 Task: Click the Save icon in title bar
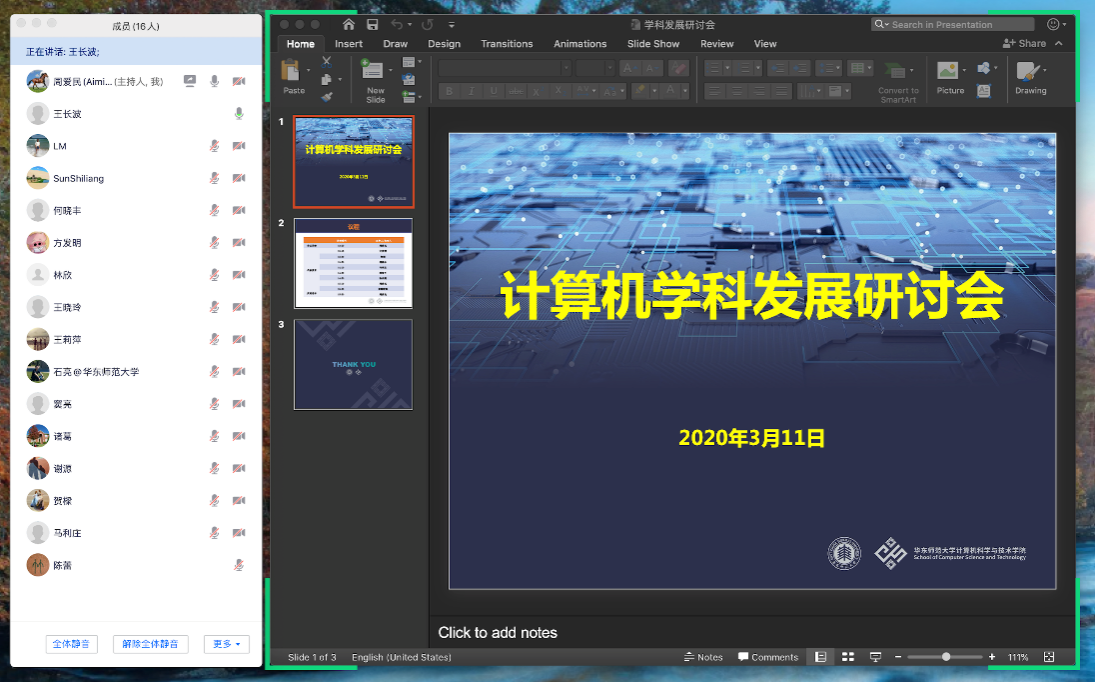point(372,24)
